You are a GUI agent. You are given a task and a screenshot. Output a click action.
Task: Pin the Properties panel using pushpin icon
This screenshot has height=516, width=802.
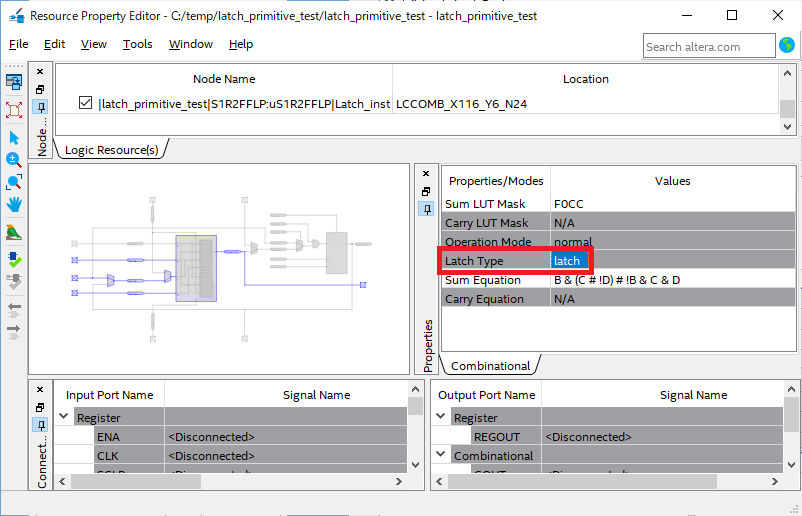click(425, 208)
